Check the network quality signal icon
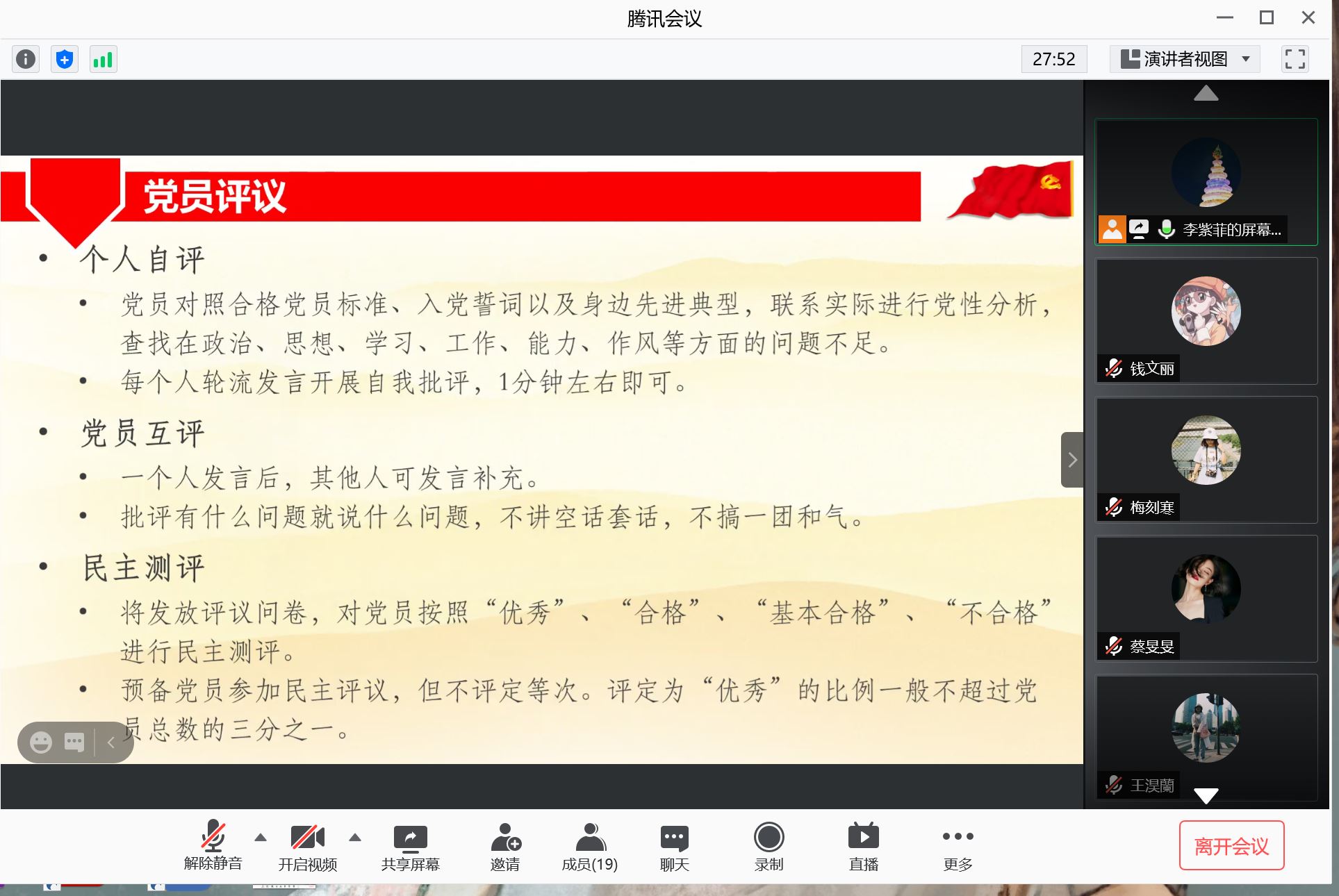Image resolution: width=1339 pixels, height=896 pixels. click(103, 59)
